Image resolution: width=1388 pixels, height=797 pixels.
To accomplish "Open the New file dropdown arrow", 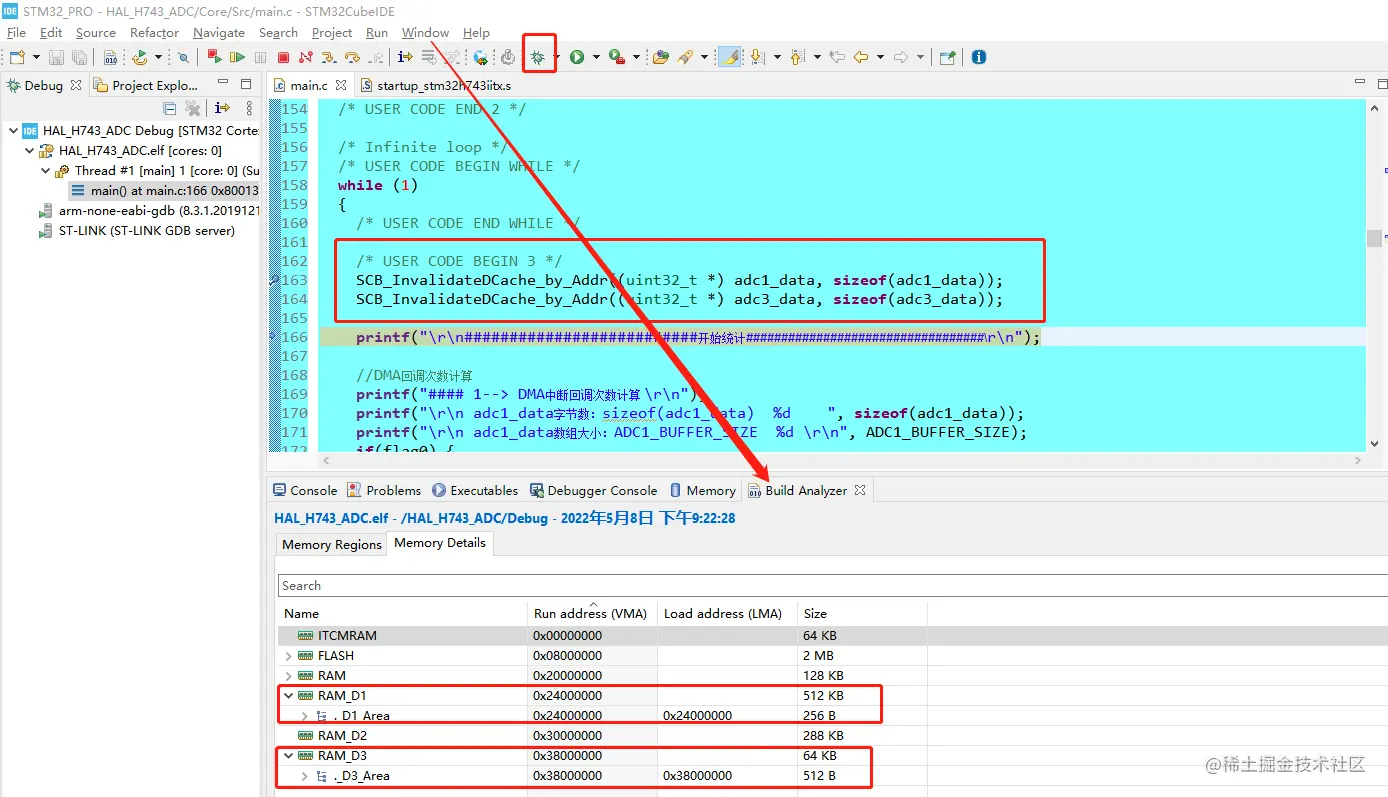I will [x=36, y=57].
